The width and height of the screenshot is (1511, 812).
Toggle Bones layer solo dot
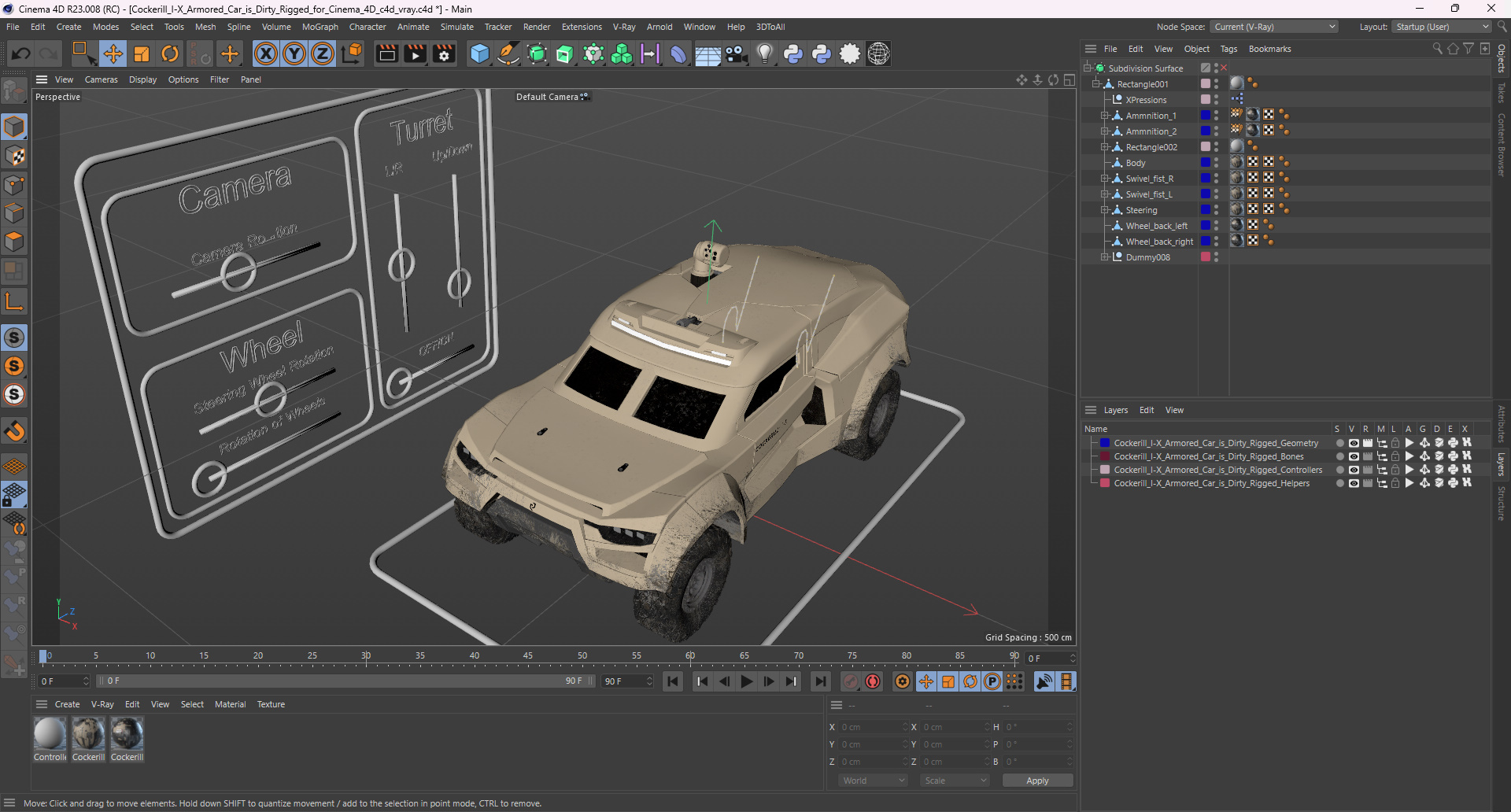point(1339,456)
